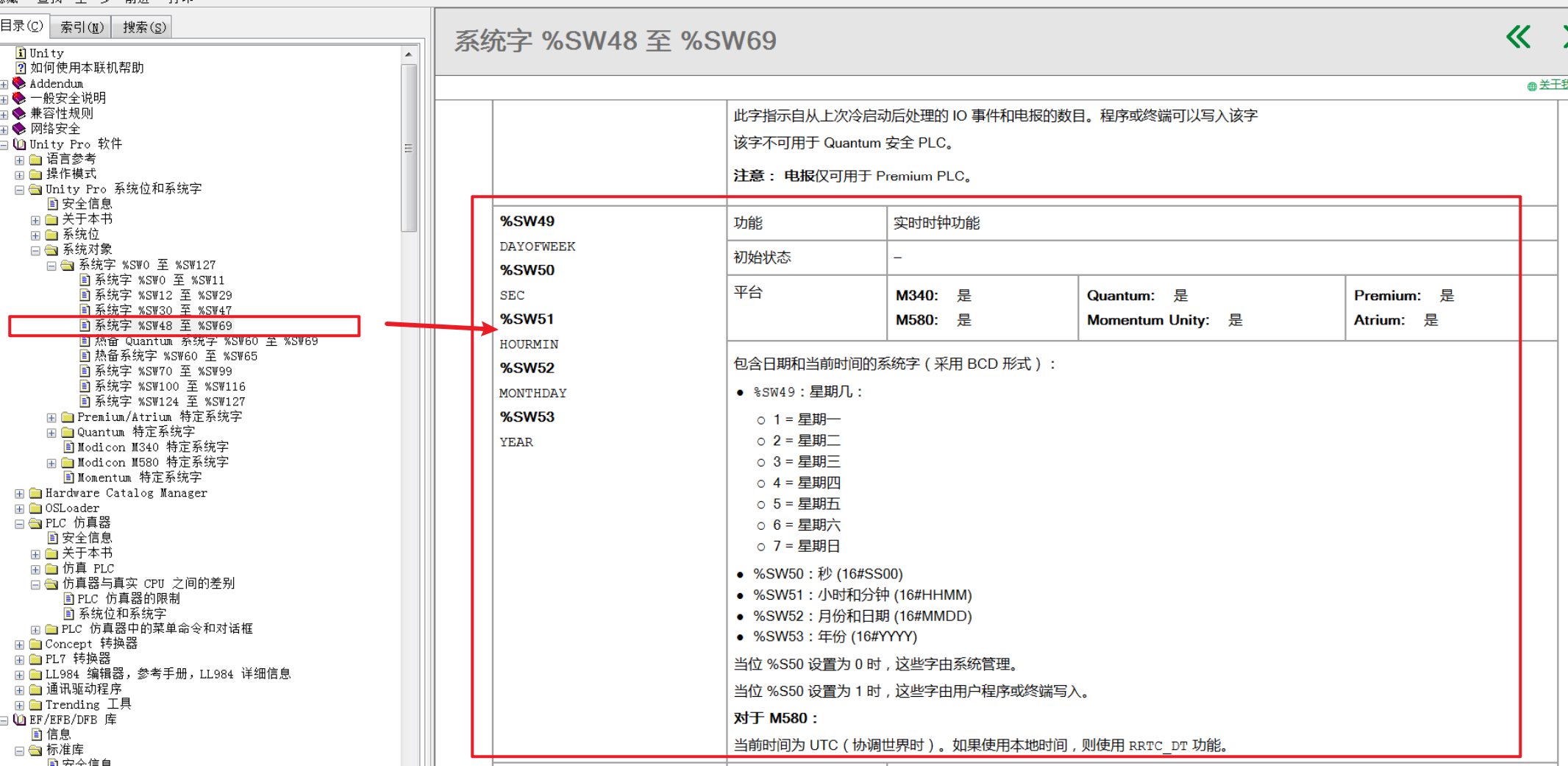Open the 仿真 PLC folder
1568x766 pixels.
(x=88, y=568)
